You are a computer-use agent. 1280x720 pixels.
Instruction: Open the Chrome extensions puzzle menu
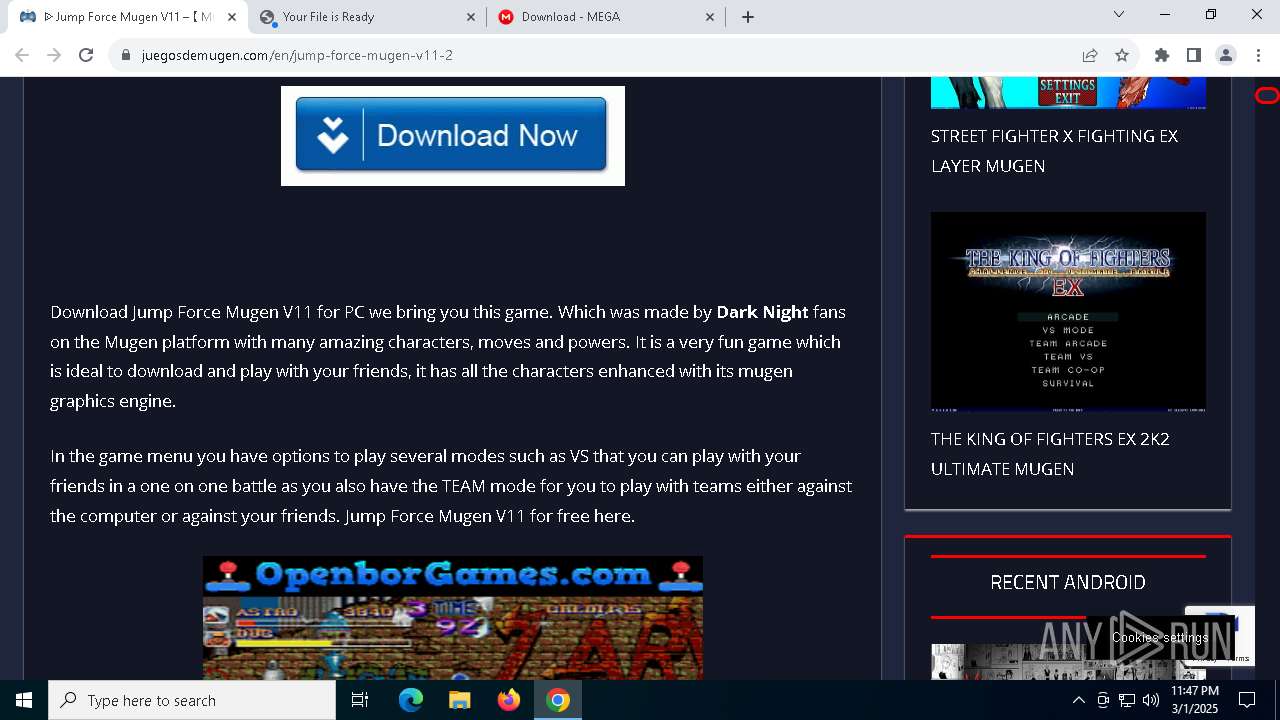(x=1162, y=55)
